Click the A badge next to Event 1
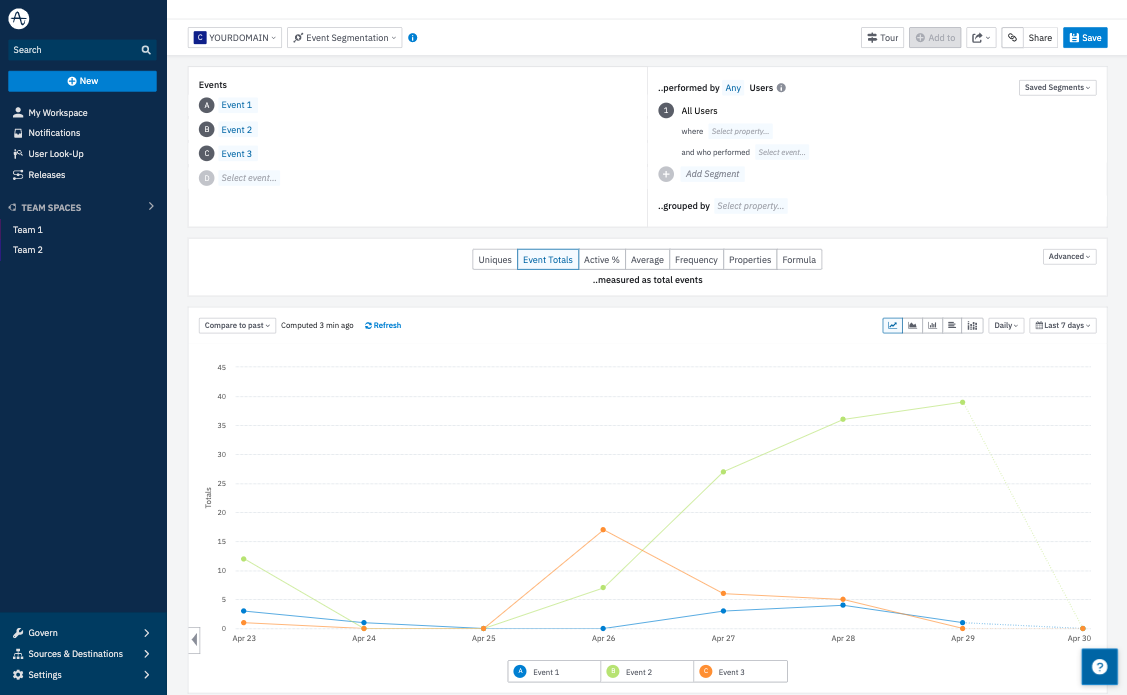The width and height of the screenshot is (1127, 695). [206, 105]
